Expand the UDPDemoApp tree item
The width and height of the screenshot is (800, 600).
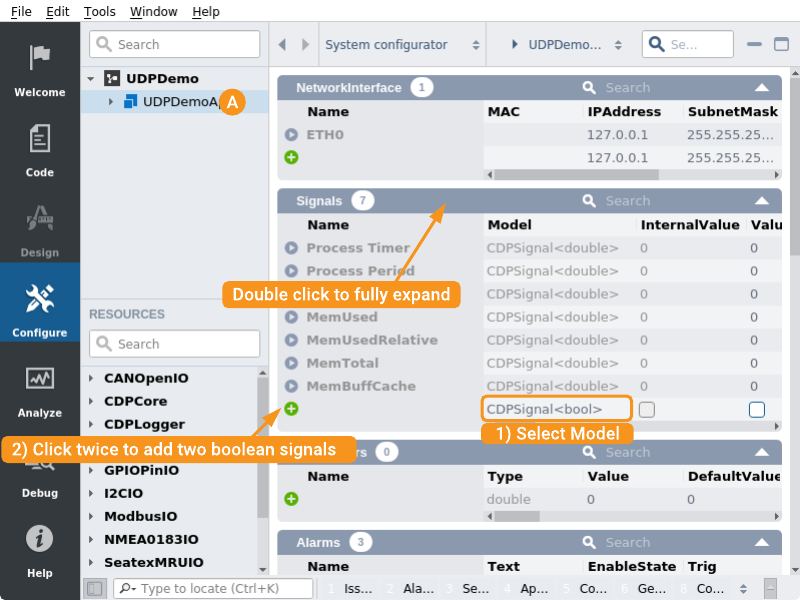point(111,102)
